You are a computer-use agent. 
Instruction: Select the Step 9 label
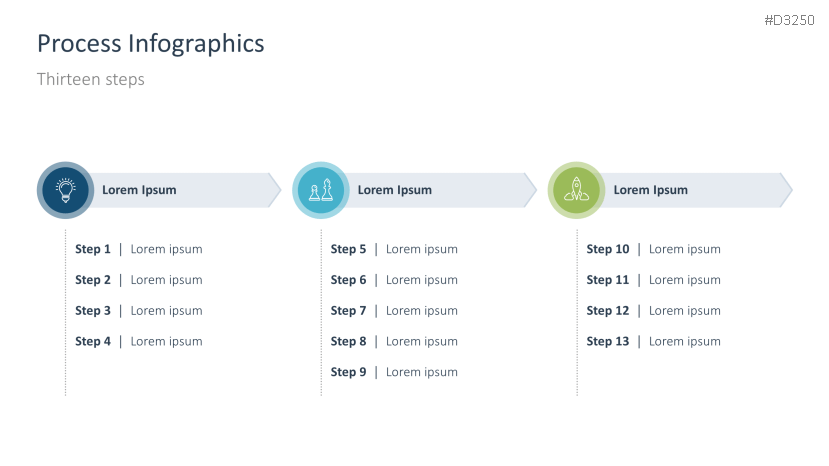(x=349, y=372)
